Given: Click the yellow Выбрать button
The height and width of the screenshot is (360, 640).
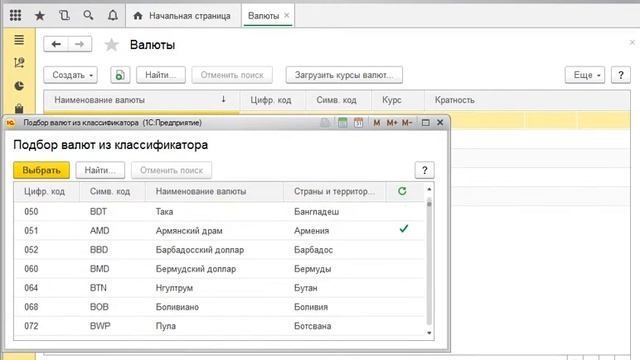Looking at the screenshot, I should (x=41, y=170).
